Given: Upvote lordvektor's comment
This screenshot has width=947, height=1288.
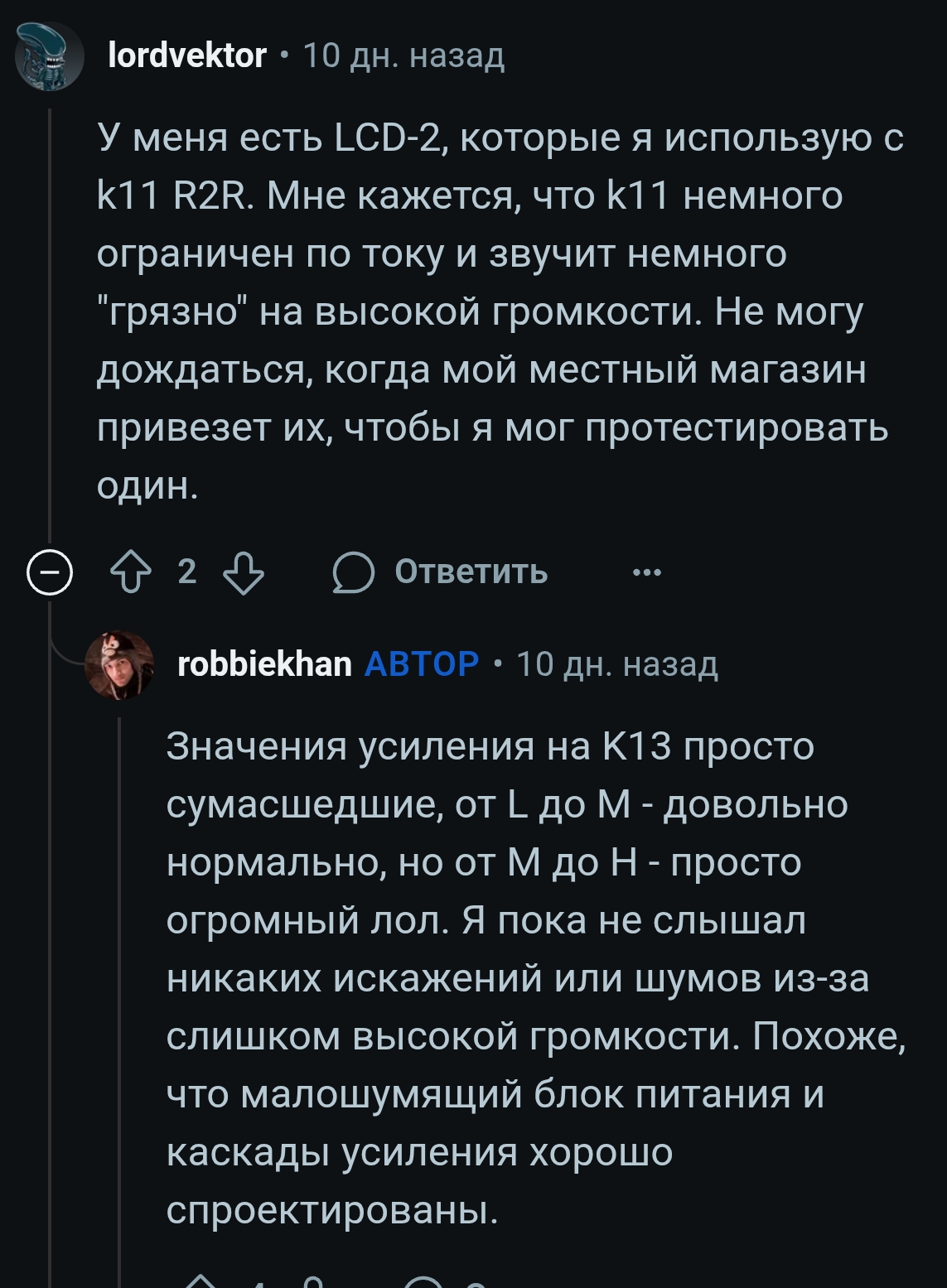Looking at the screenshot, I should point(131,572).
